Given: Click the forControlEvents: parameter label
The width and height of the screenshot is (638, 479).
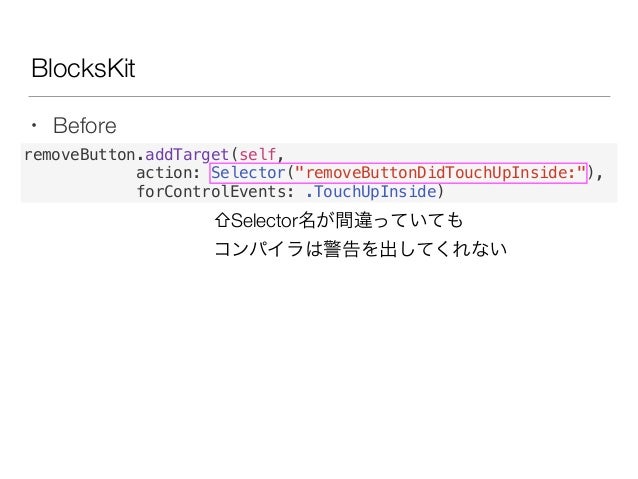Looking at the screenshot, I should [x=215, y=192].
